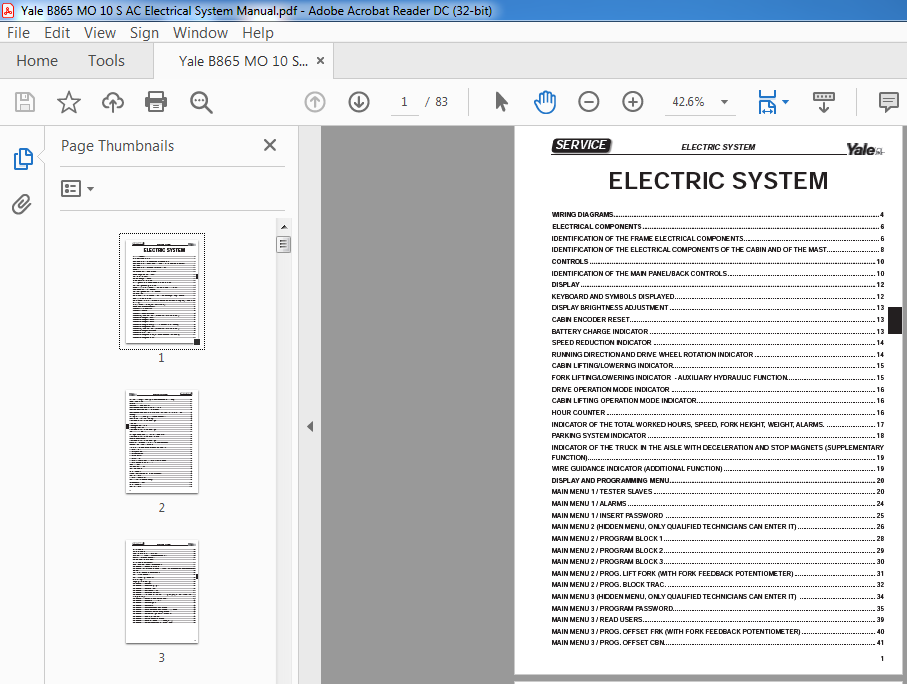Click CABIN ENCODER RESET entry
907x684 pixels.
(717, 319)
